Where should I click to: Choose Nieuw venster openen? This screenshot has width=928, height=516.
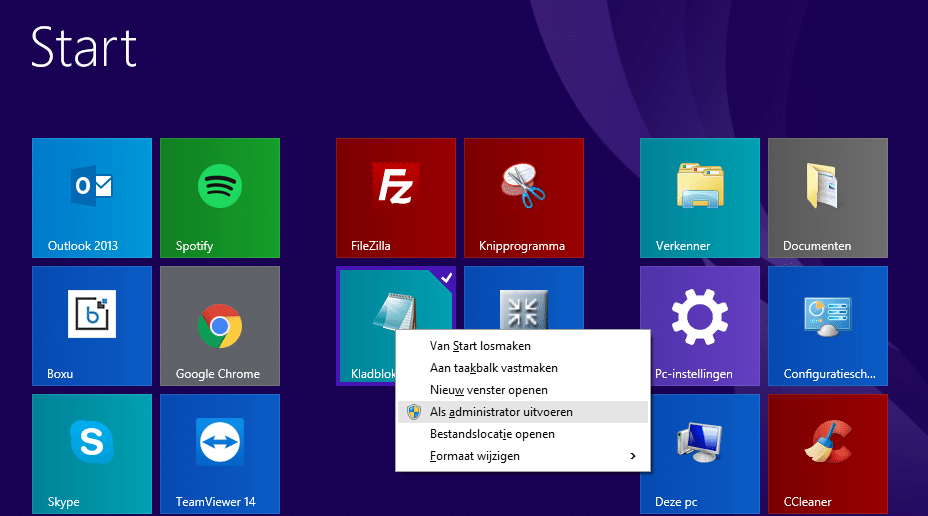click(x=523, y=390)
